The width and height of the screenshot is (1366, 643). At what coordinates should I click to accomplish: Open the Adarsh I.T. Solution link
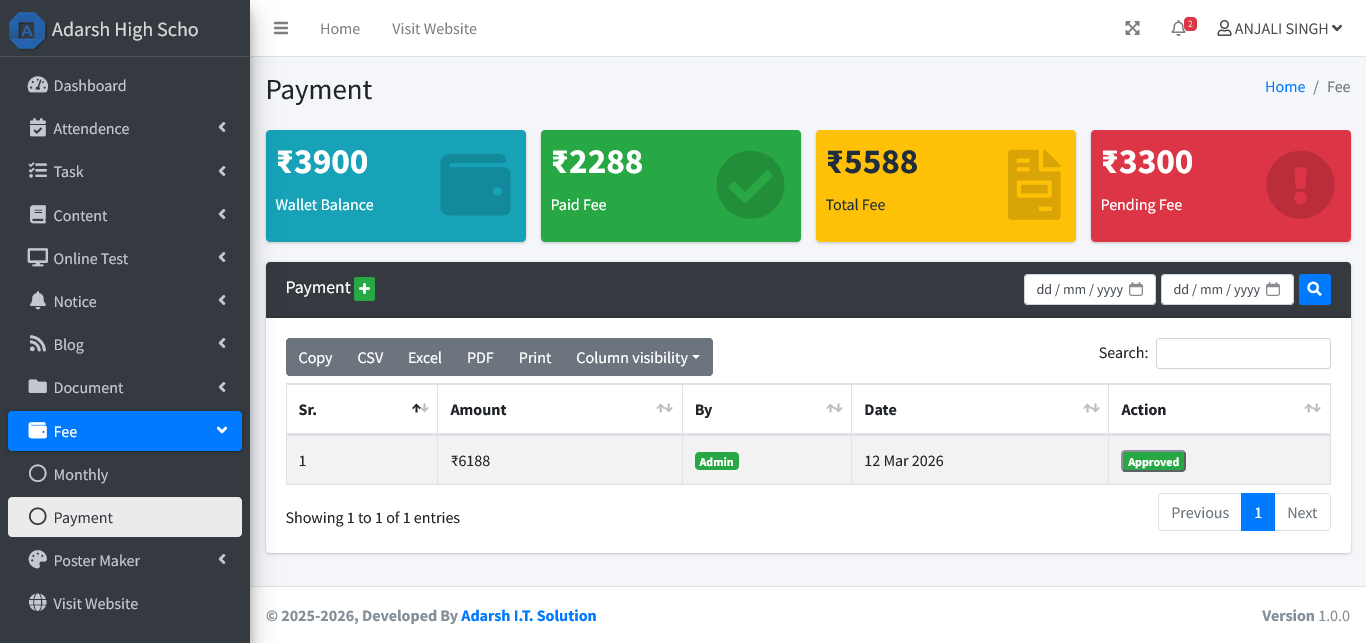coord(528,615)
